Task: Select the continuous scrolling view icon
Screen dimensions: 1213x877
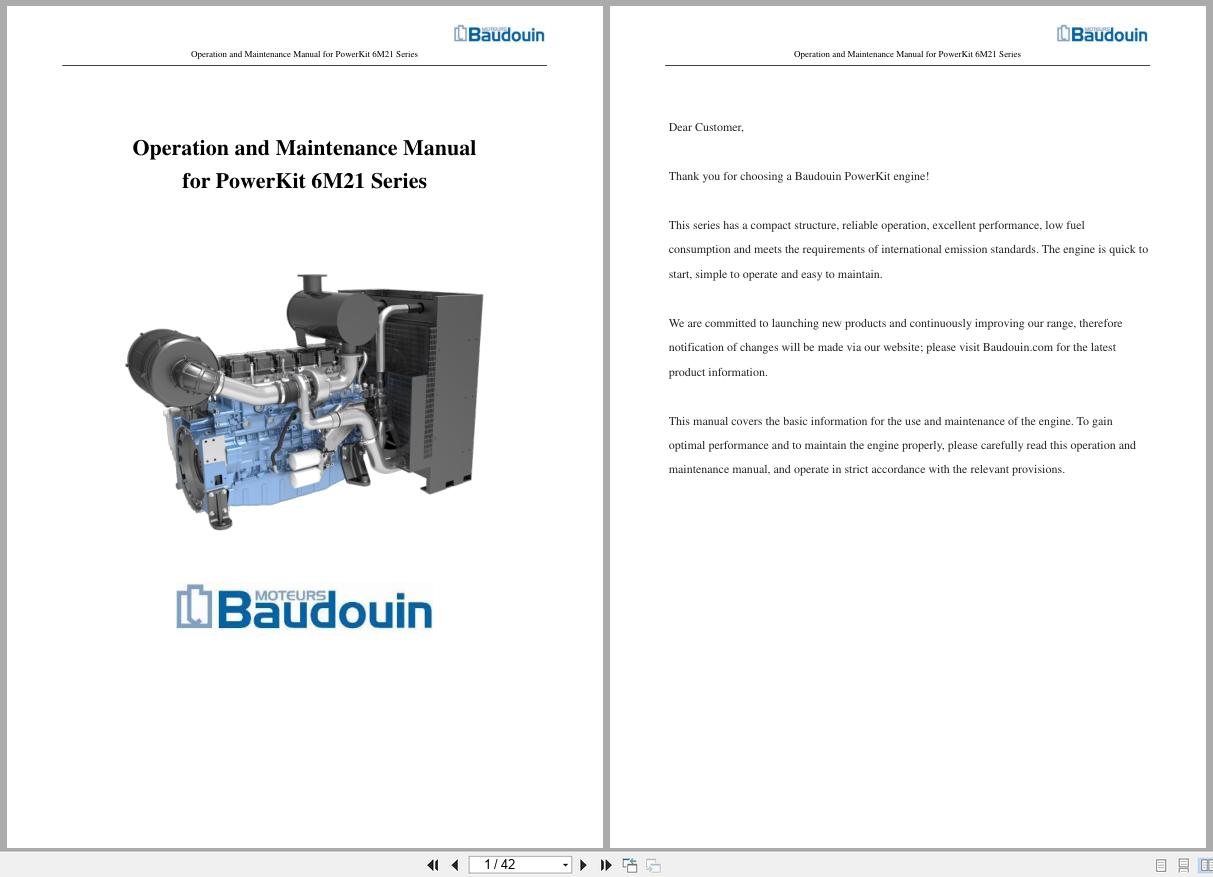Action: tap(1183, 865)
